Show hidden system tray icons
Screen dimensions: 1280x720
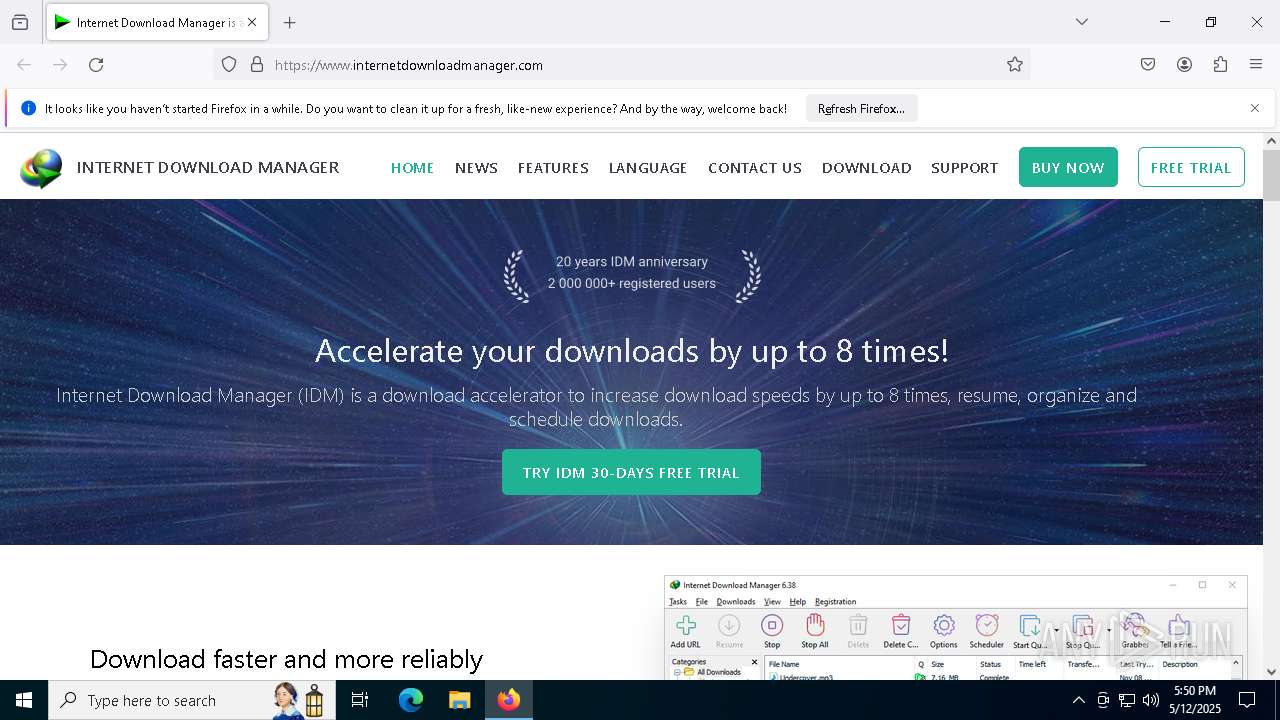1078,700
